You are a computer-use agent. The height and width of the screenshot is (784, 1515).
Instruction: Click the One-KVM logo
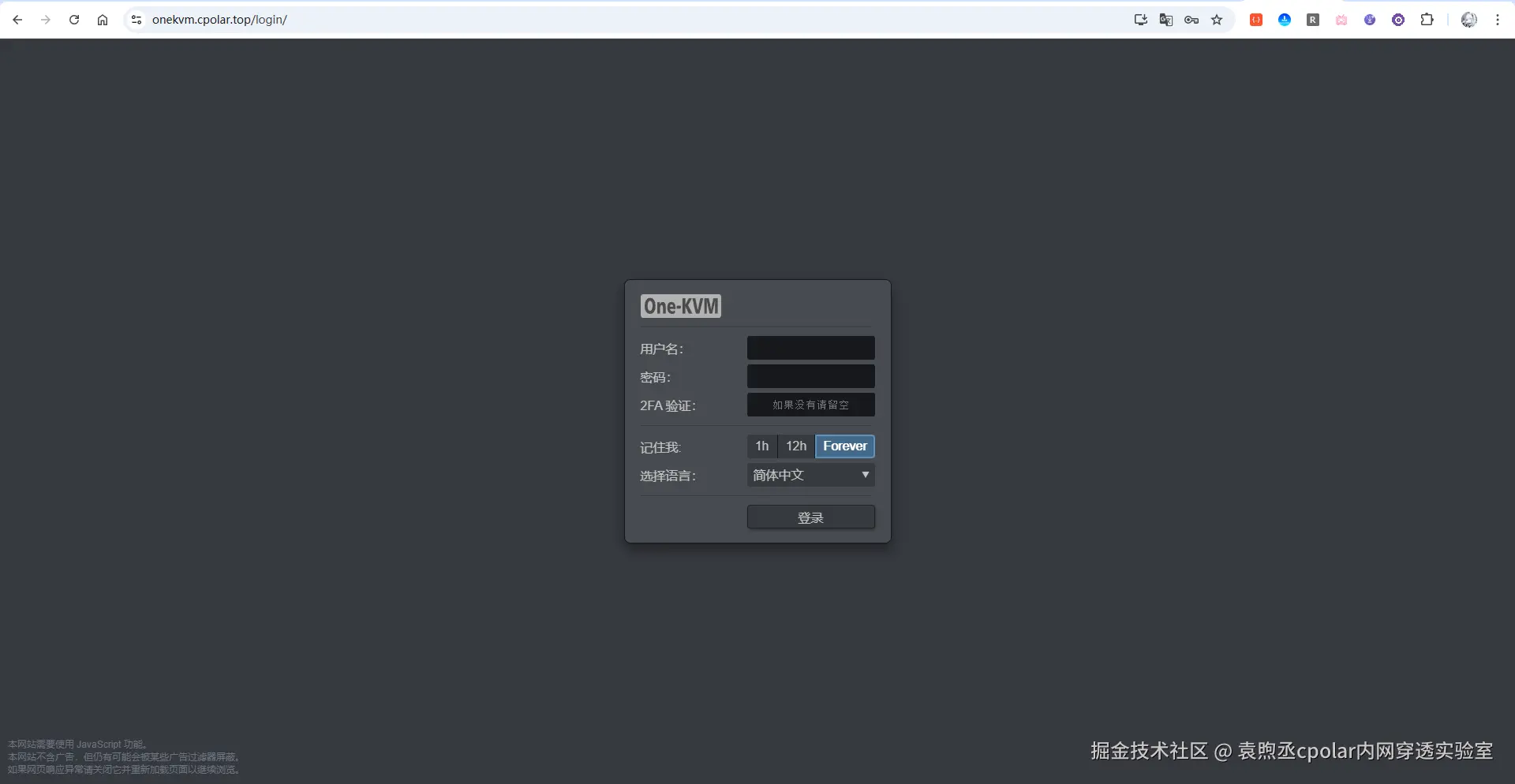[681, 306]
